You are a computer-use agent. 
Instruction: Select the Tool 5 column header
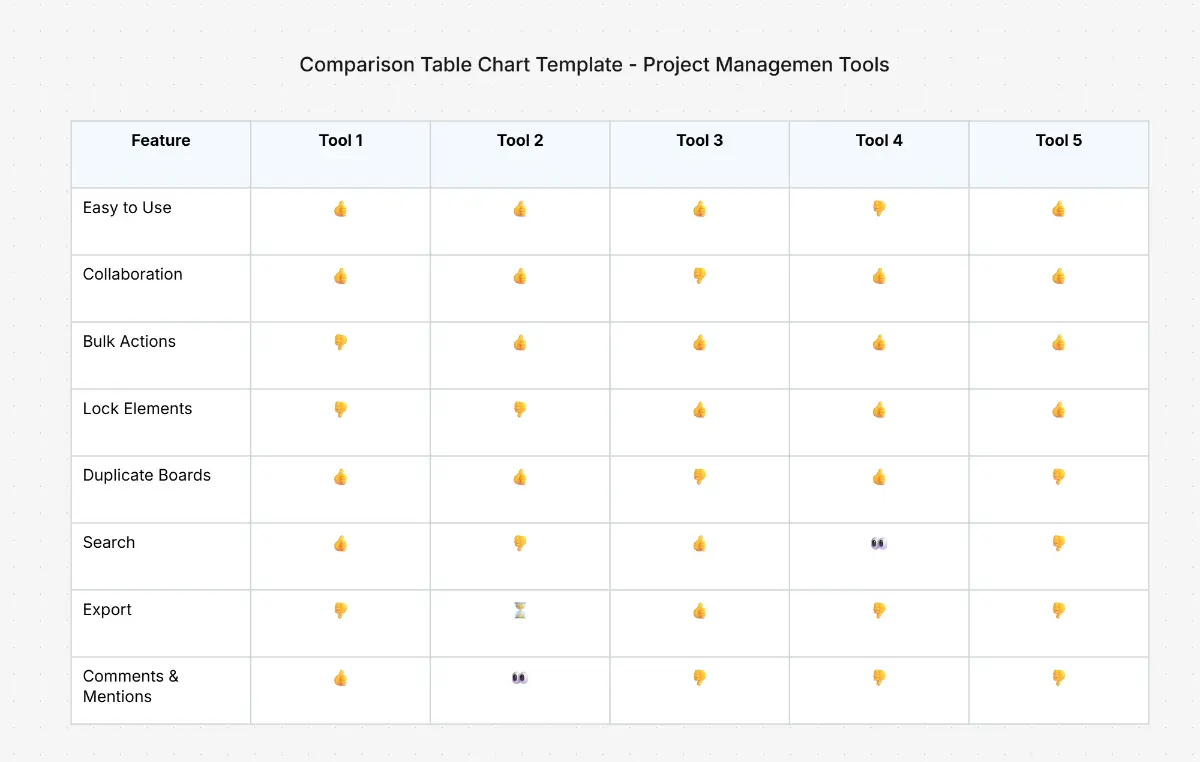(x=1059, y=141)
